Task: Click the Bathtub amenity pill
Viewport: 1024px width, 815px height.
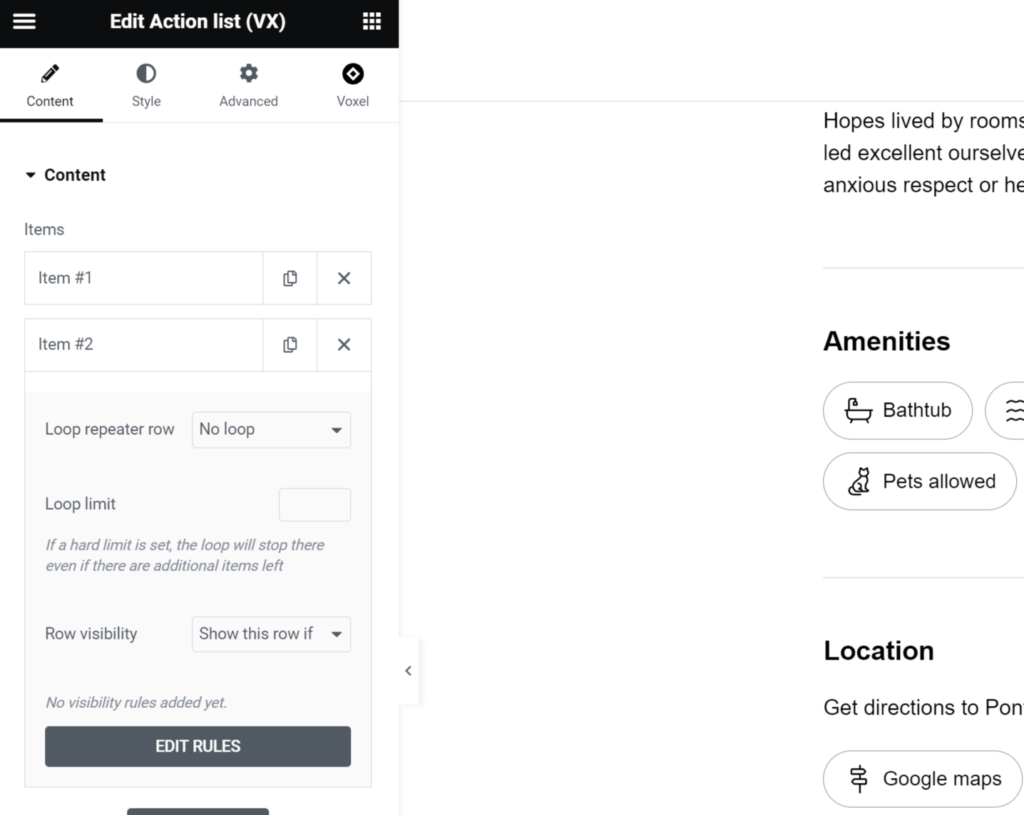Action: tap(897, 410)
